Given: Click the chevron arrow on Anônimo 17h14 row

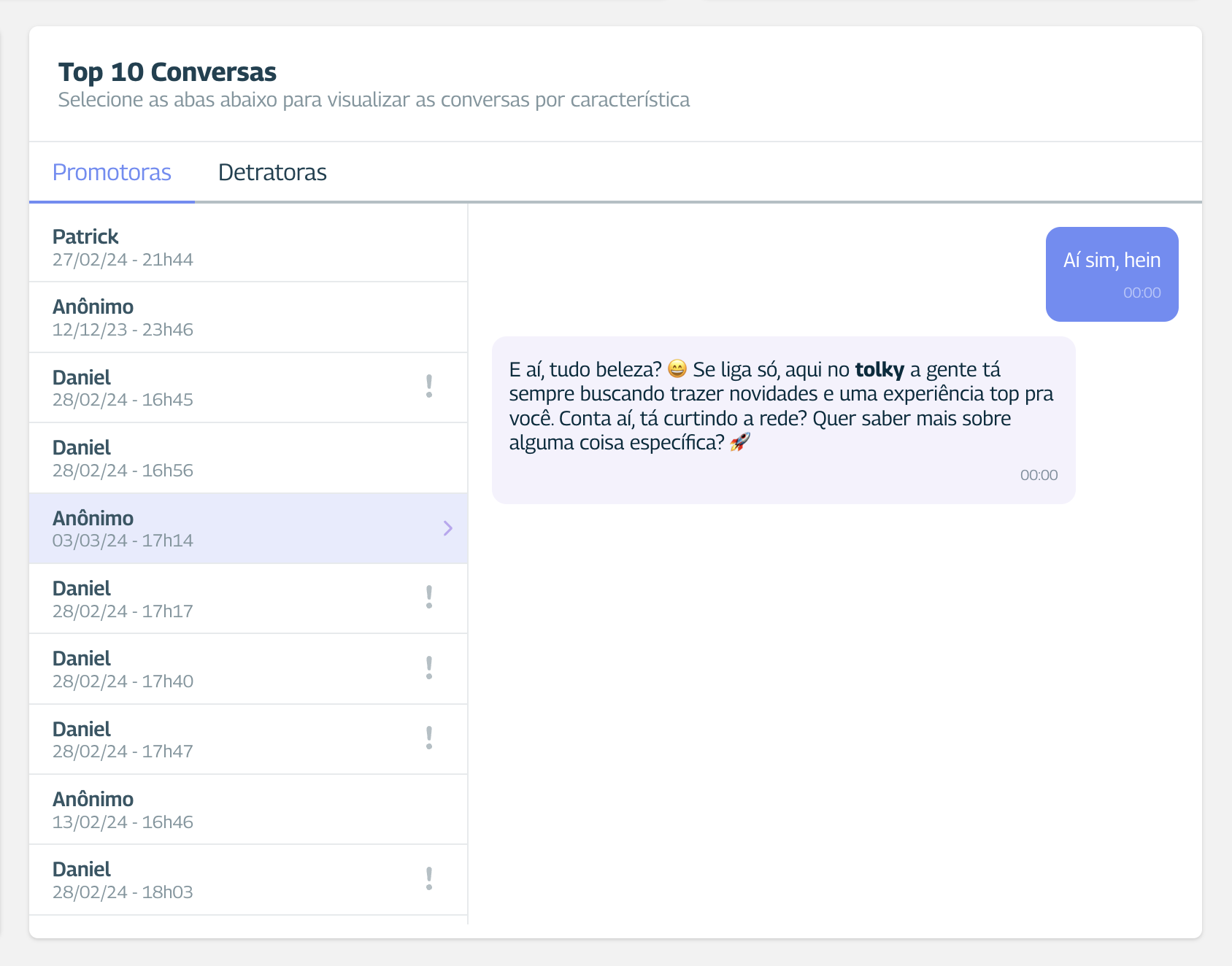Looking at the screenshot, I should pos(447,528).
